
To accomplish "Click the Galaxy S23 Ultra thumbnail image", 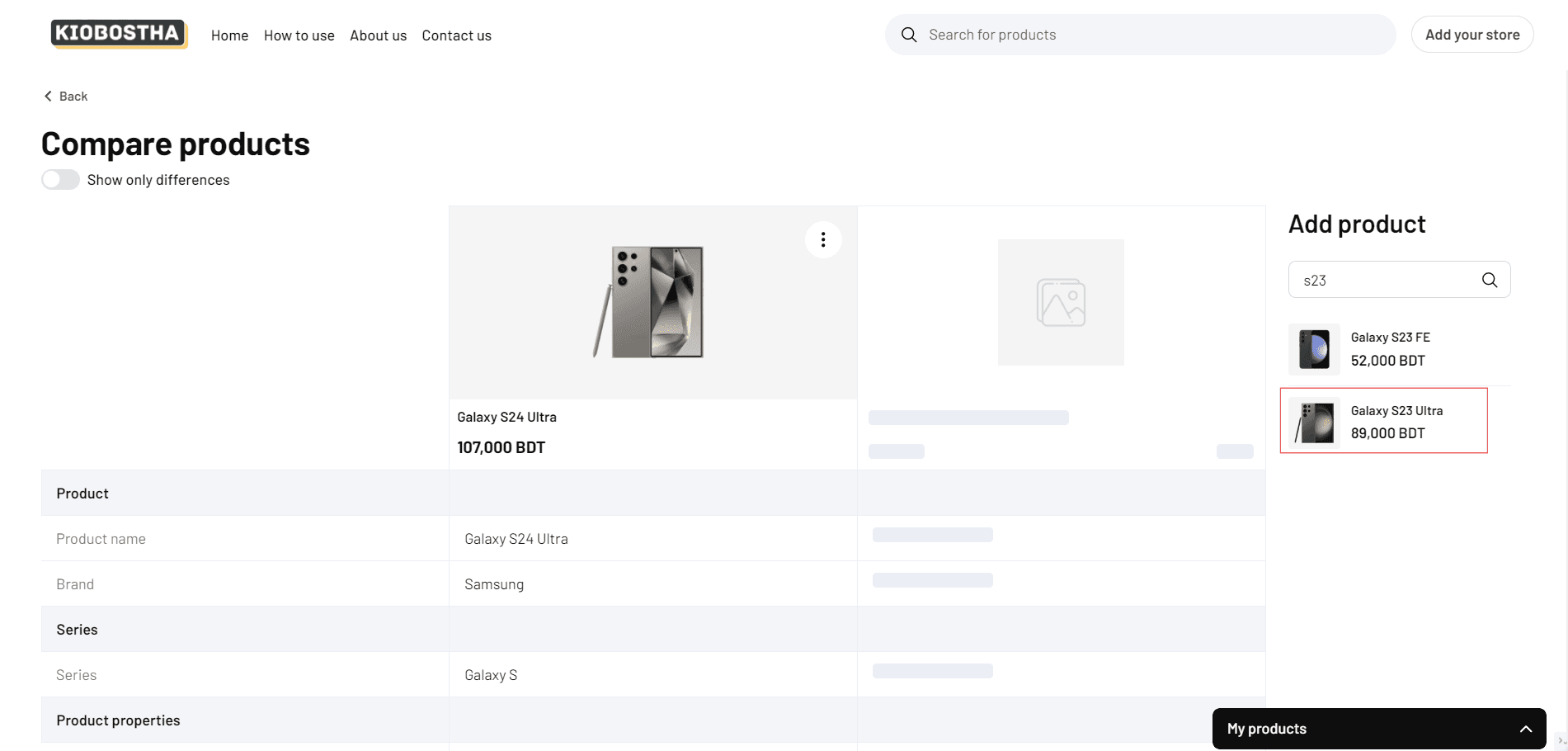I will [1314, 423].
